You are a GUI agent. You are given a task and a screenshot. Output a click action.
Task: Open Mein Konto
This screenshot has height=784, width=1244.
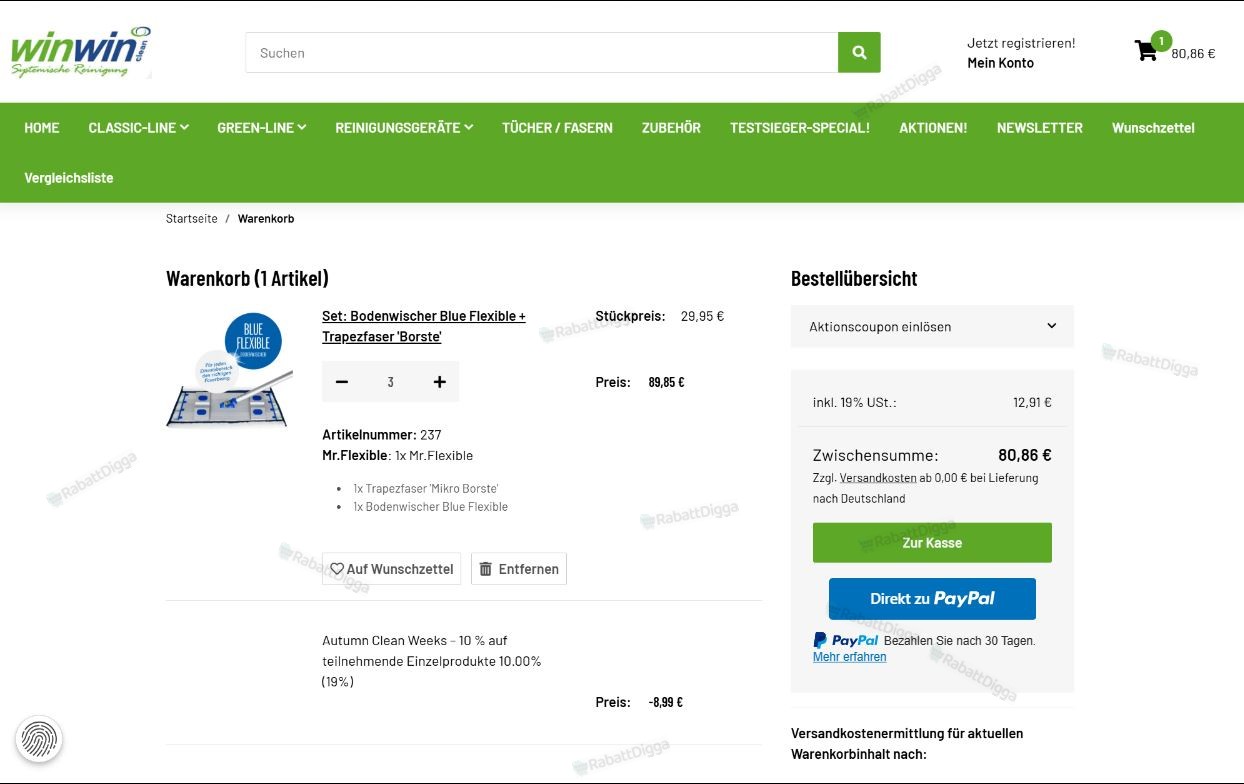tap(1000, 63)
